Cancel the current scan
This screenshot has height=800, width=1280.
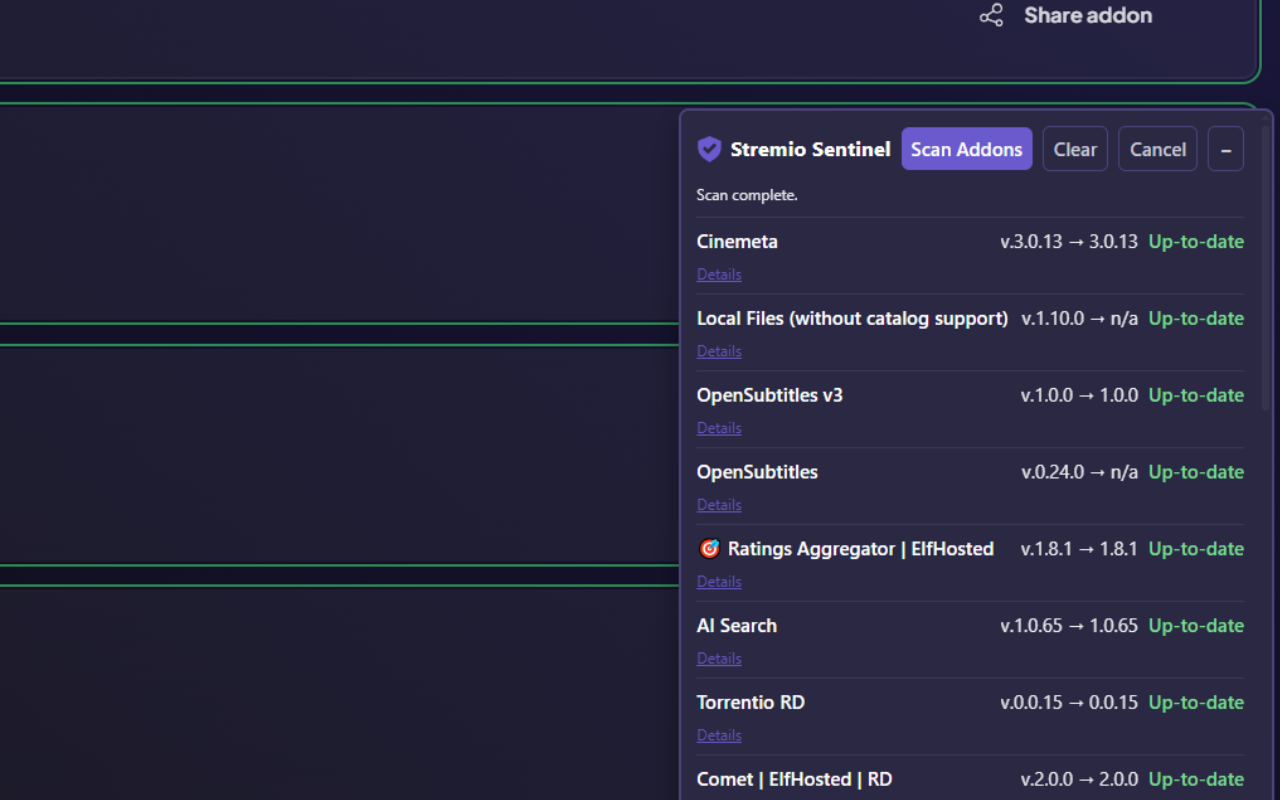tap(1158, 149)
